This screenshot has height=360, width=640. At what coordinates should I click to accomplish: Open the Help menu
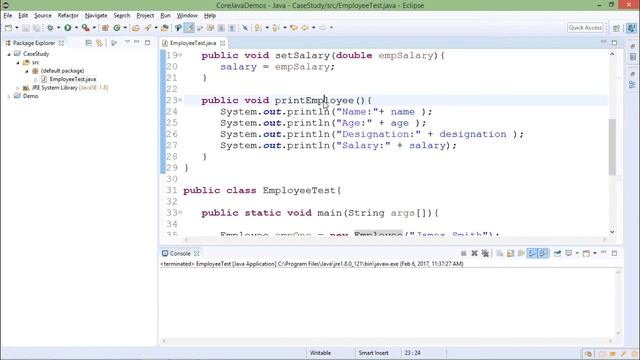pos(209,16)
